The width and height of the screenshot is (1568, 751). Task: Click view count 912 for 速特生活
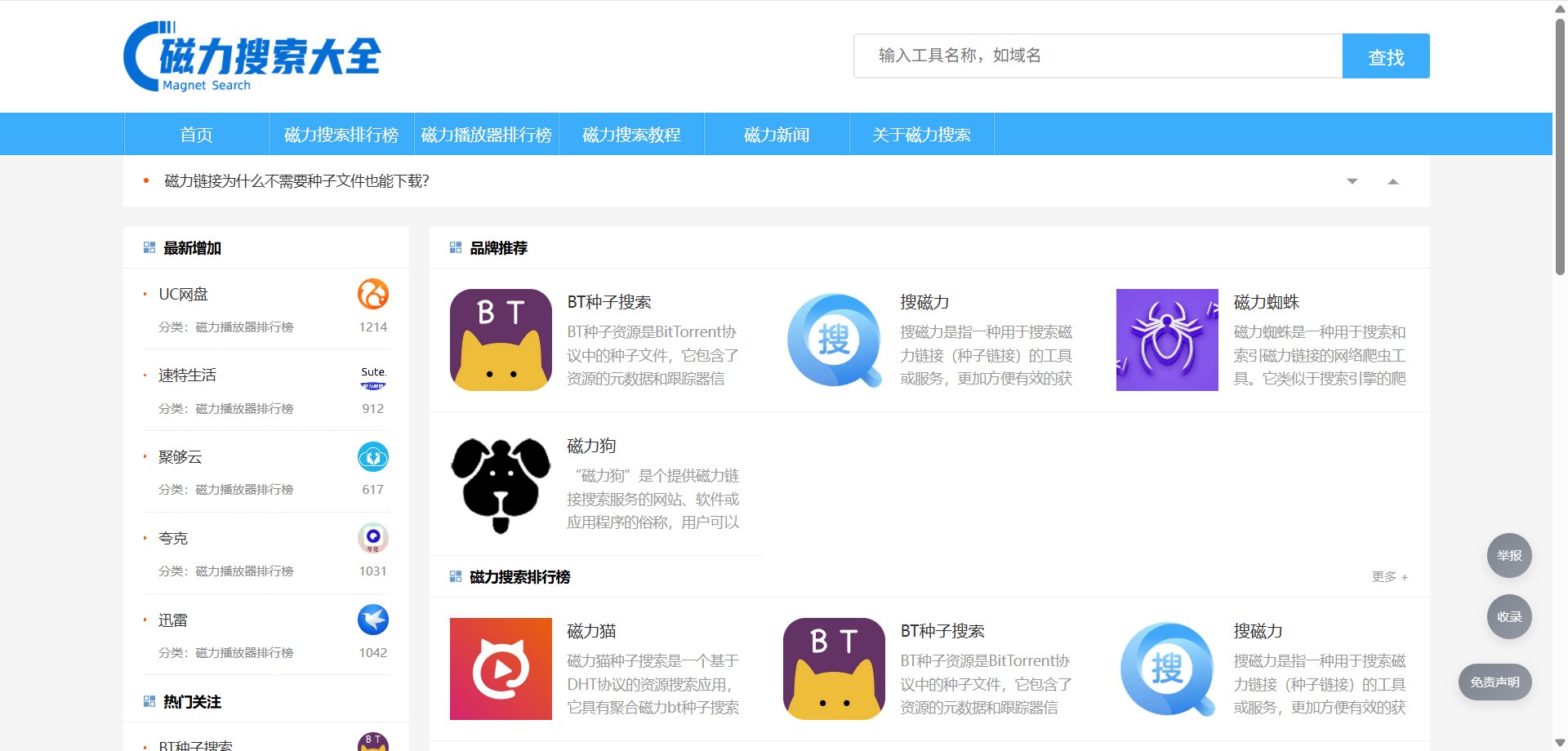click(x=373, y=408)
